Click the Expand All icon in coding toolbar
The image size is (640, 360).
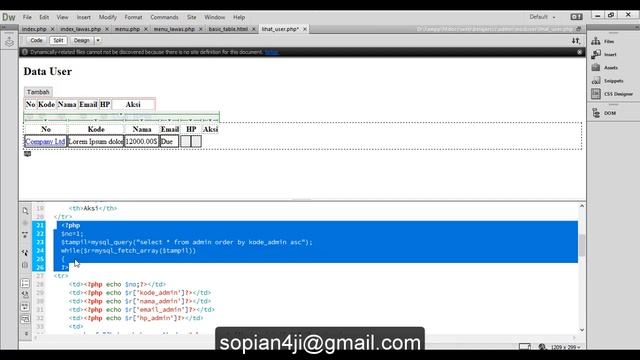pyautogui.click(x=25, y=253)
